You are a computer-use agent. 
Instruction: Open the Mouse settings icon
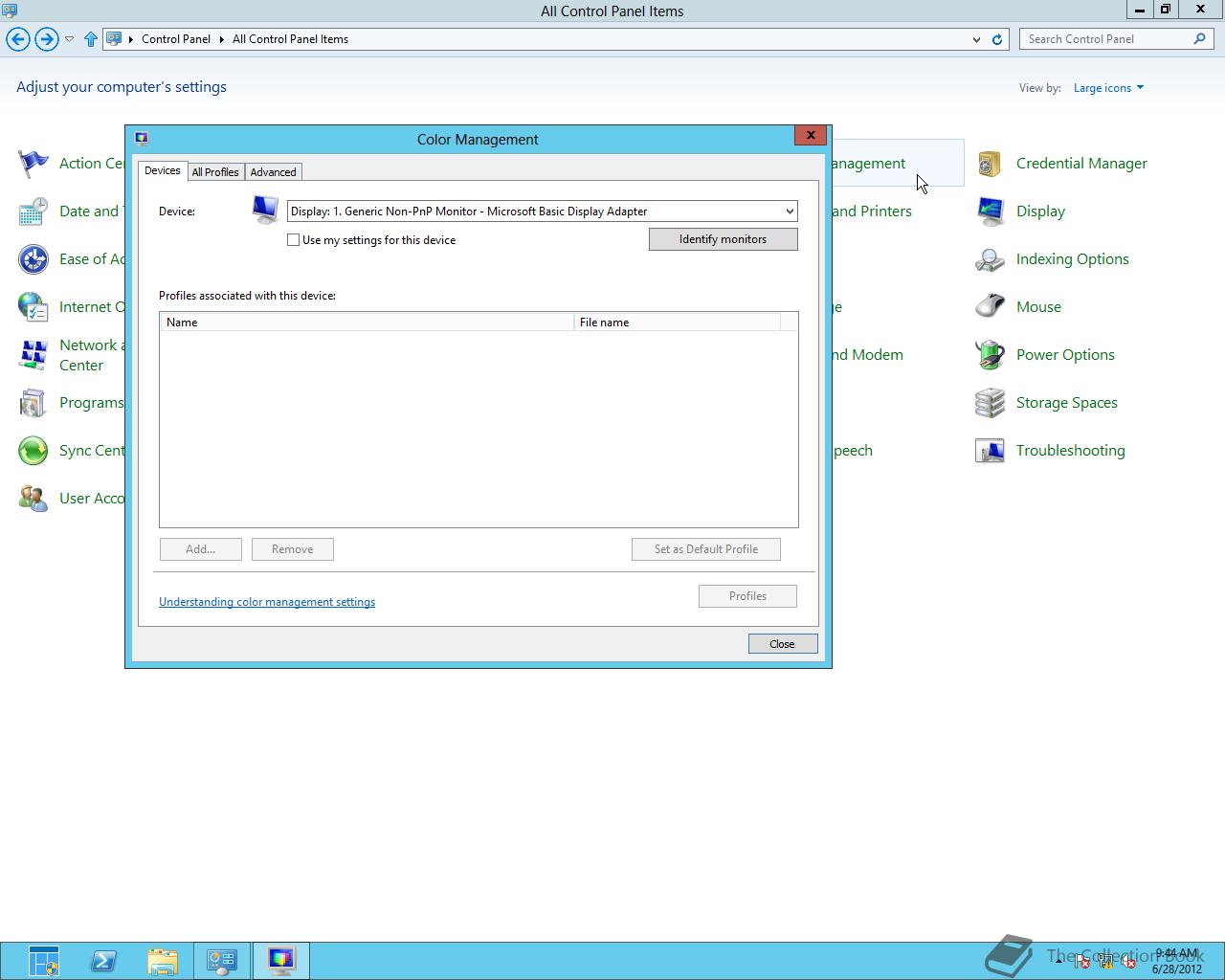990,307
